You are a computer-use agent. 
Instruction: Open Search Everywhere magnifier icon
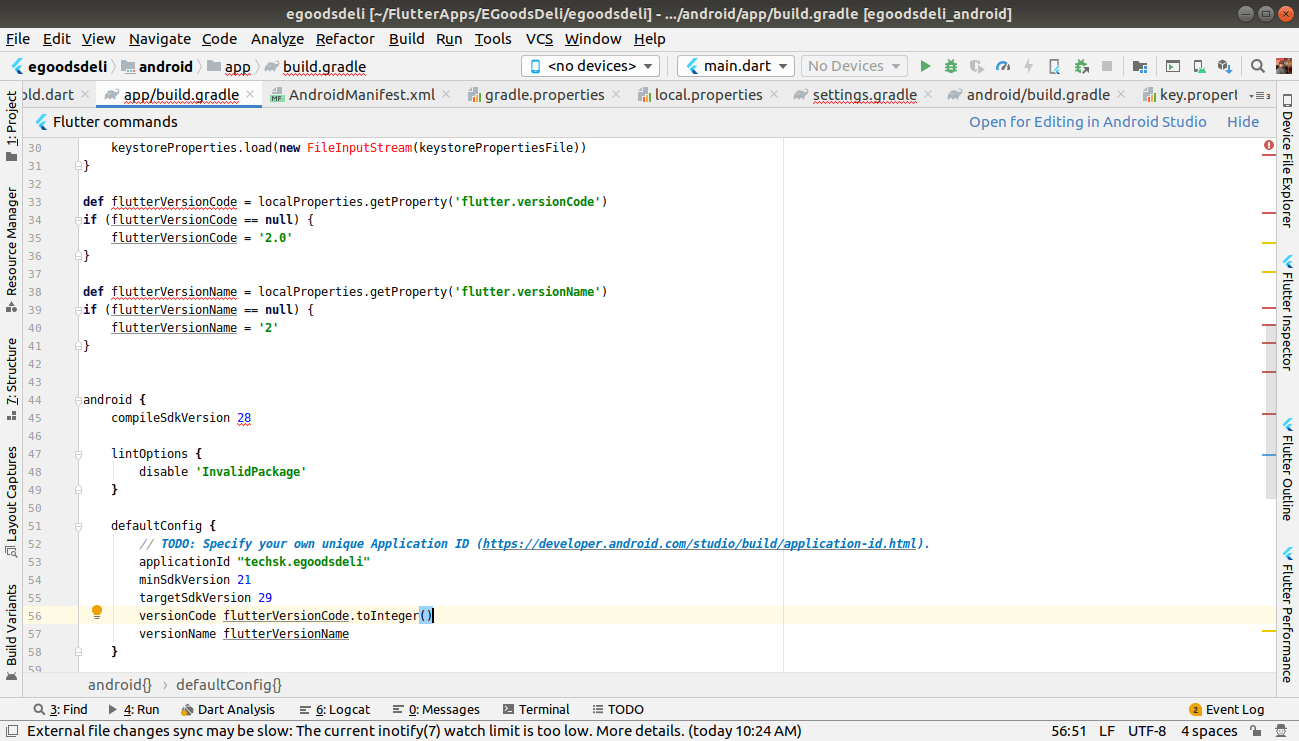(x=1258, y=66)
